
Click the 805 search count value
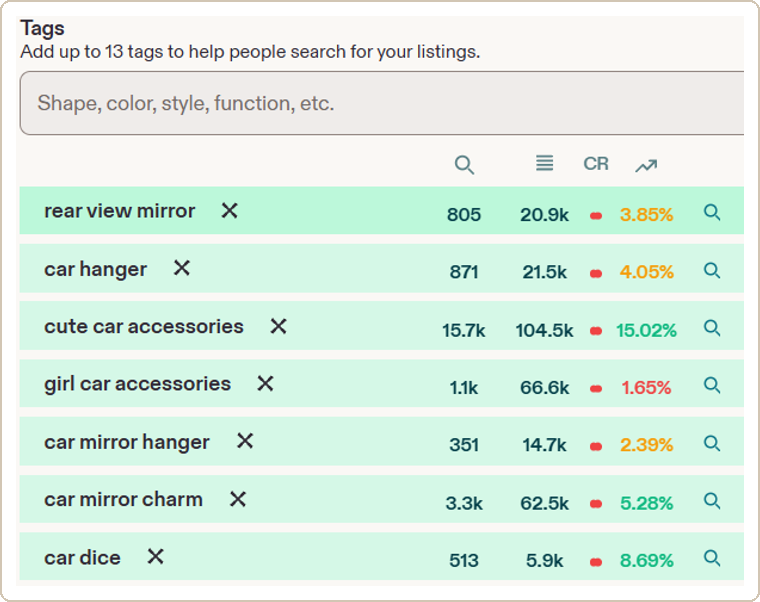pos(464,215)
